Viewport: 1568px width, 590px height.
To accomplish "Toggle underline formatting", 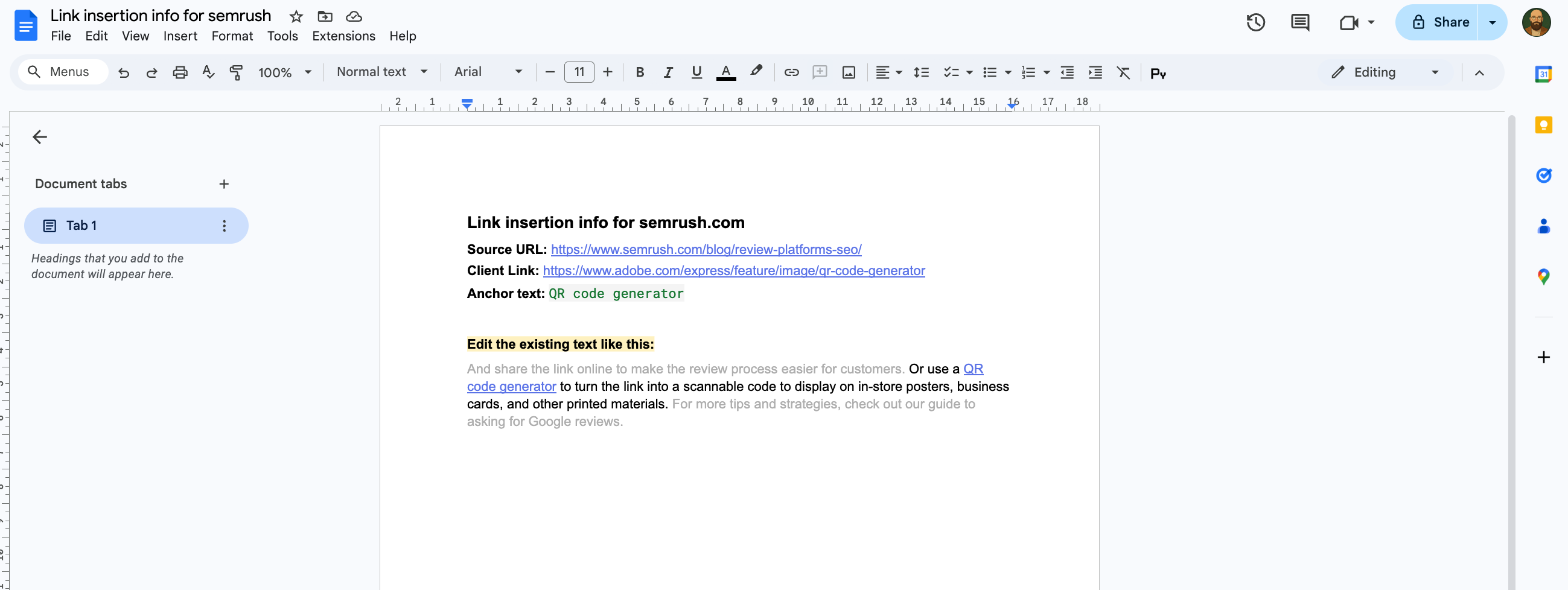I will [696, 72].
